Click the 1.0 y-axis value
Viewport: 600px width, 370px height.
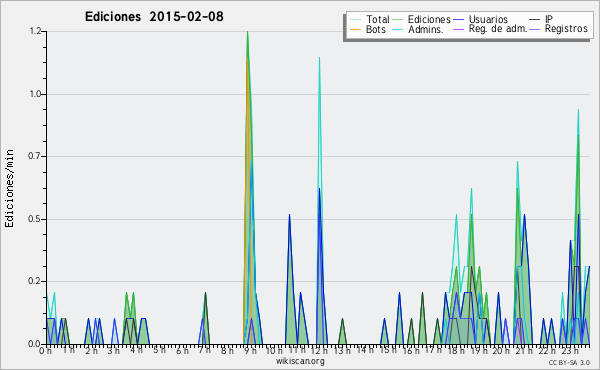pos(35,94)
